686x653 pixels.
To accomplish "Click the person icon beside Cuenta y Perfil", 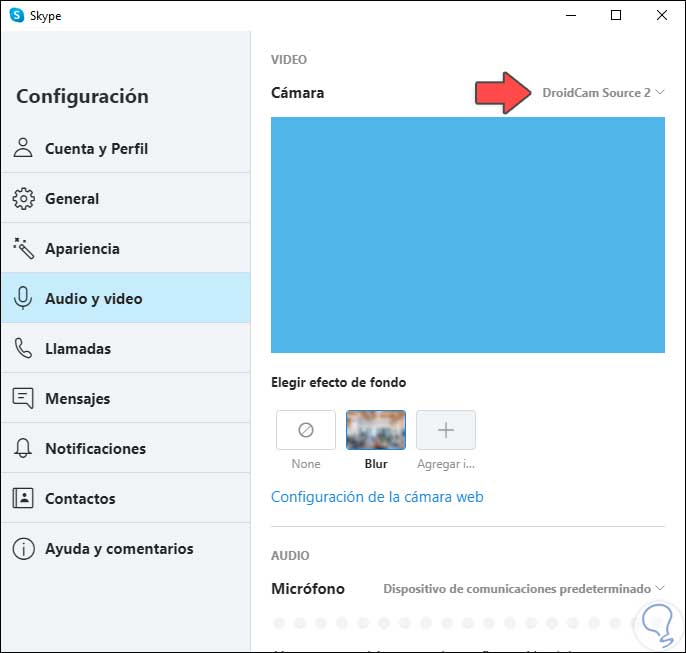I will click(x=23, y=148).
